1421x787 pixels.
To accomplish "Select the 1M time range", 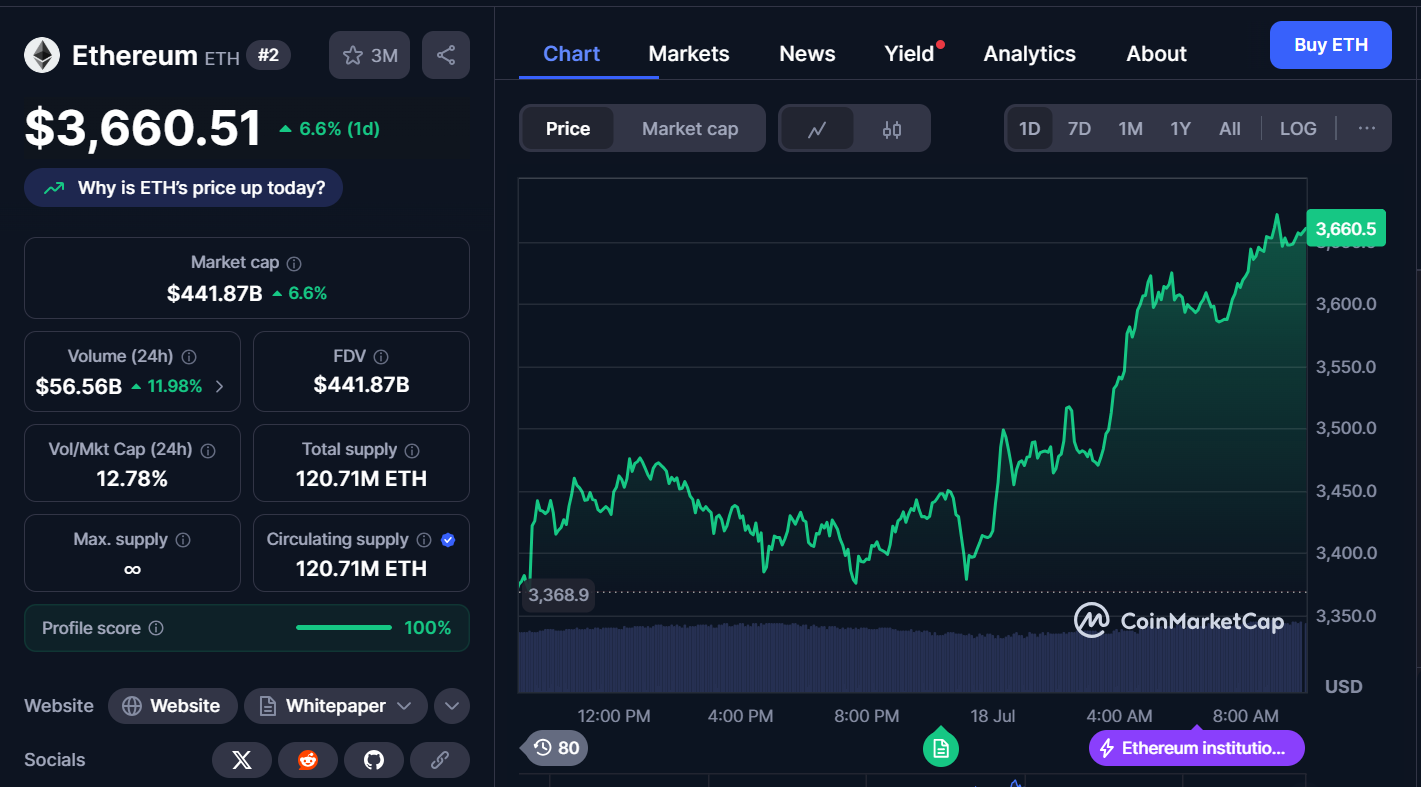I will pyautogui.click(x=1131, y=129).
